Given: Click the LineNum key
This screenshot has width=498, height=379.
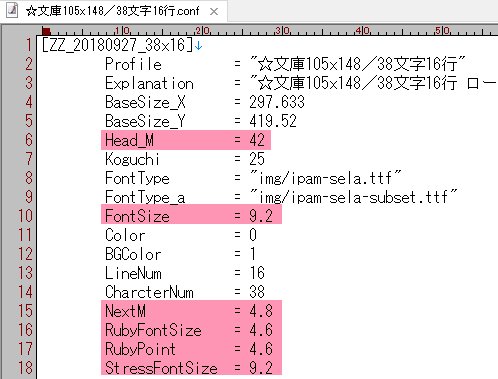Looking at the screenshot, I should 133,273.
